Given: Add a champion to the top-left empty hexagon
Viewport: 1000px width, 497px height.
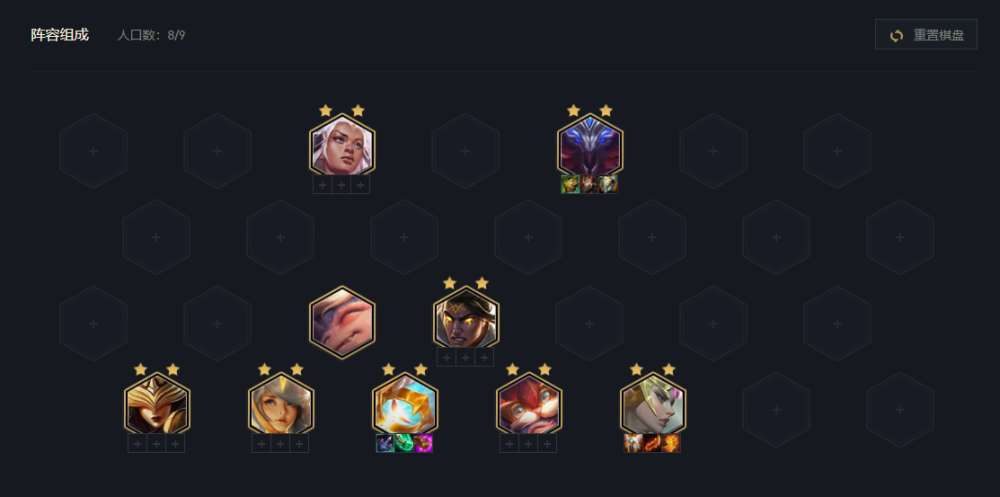Looking at the screenshot, I should (94, 151).
